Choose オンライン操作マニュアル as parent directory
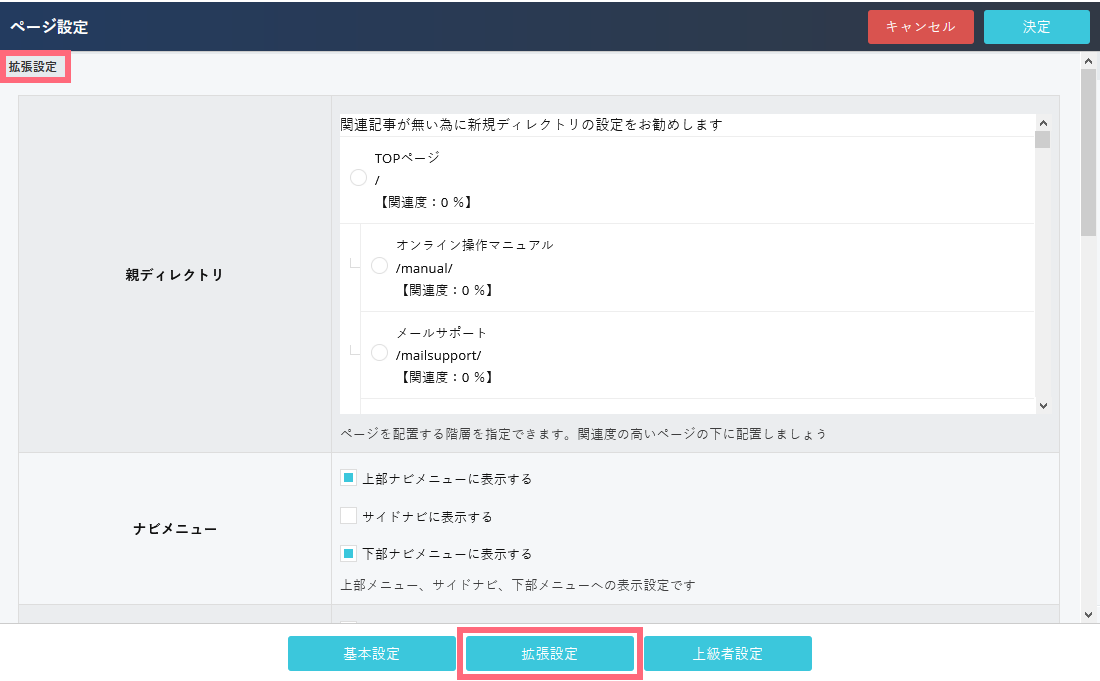This screenshot has height=681, width=1100. click(379, 265)
